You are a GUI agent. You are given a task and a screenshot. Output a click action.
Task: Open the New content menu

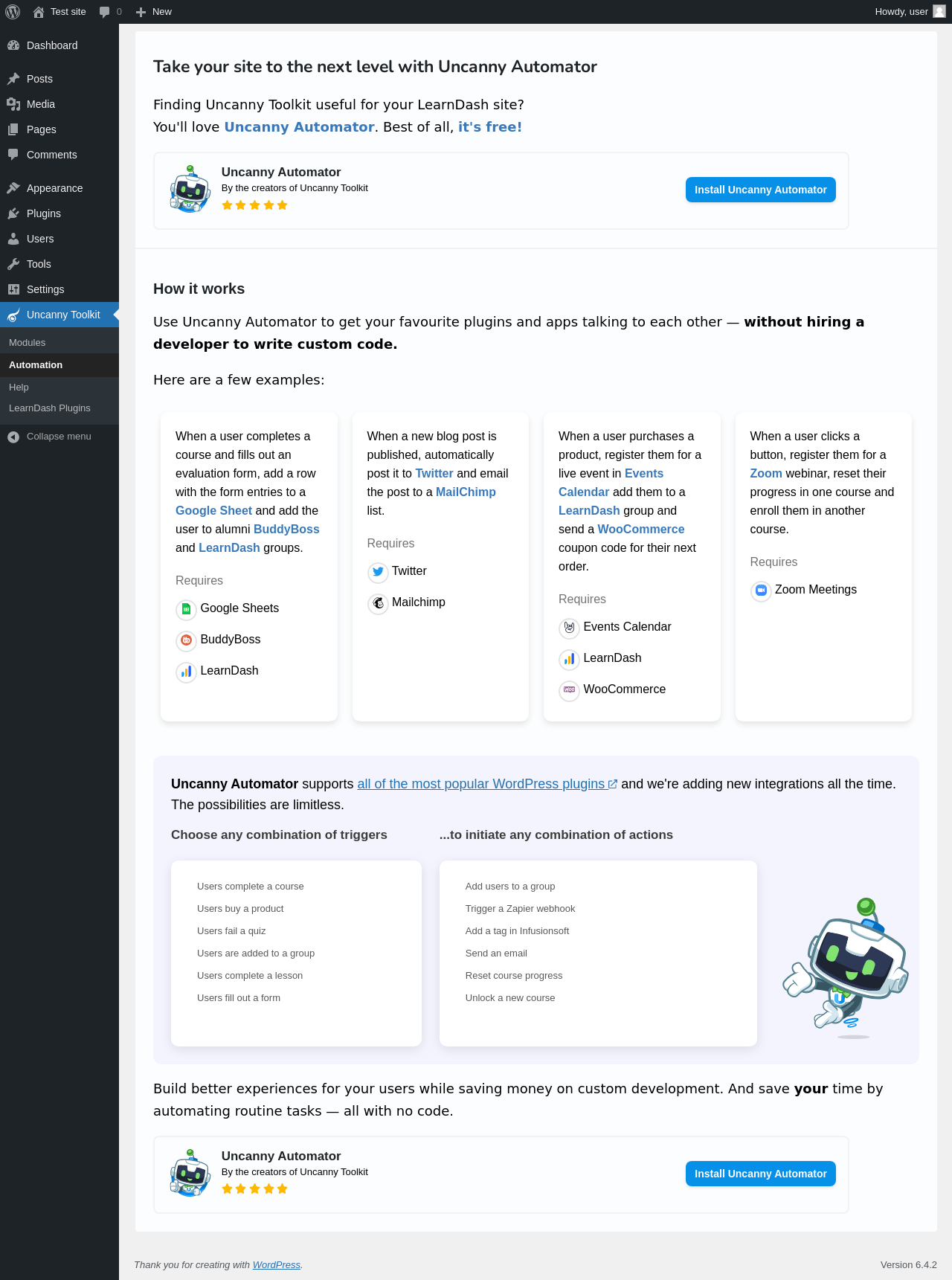click(154, 12)
